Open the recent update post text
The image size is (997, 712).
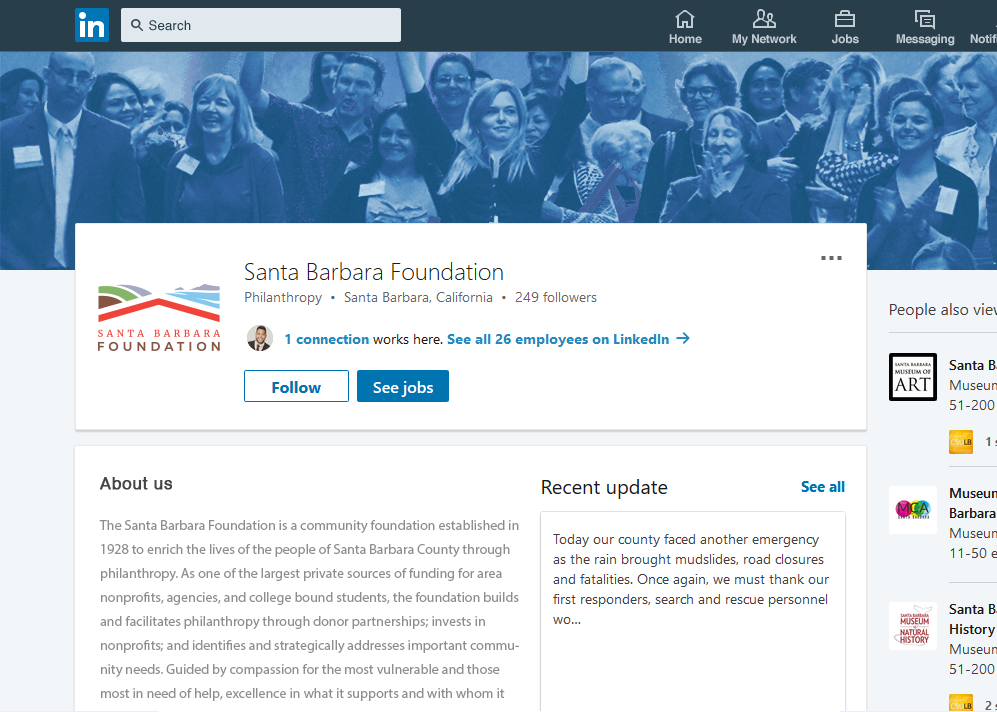[691, 579]
